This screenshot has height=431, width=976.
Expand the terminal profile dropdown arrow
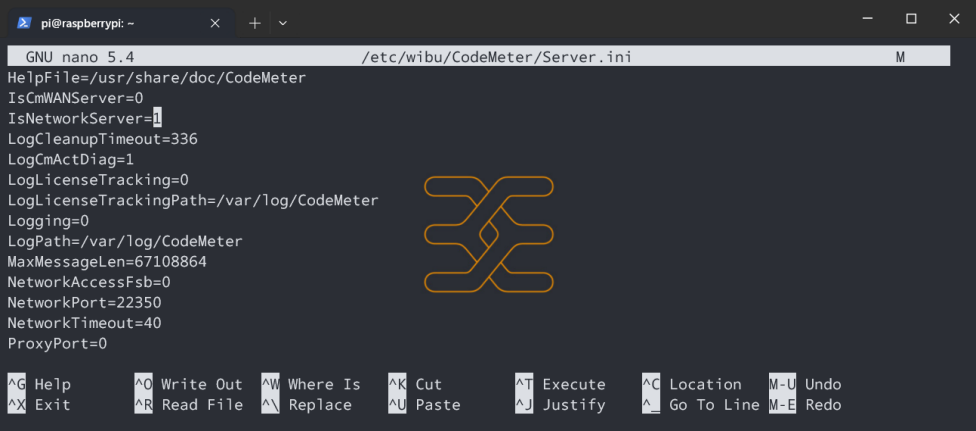click(x=283, y=23)
